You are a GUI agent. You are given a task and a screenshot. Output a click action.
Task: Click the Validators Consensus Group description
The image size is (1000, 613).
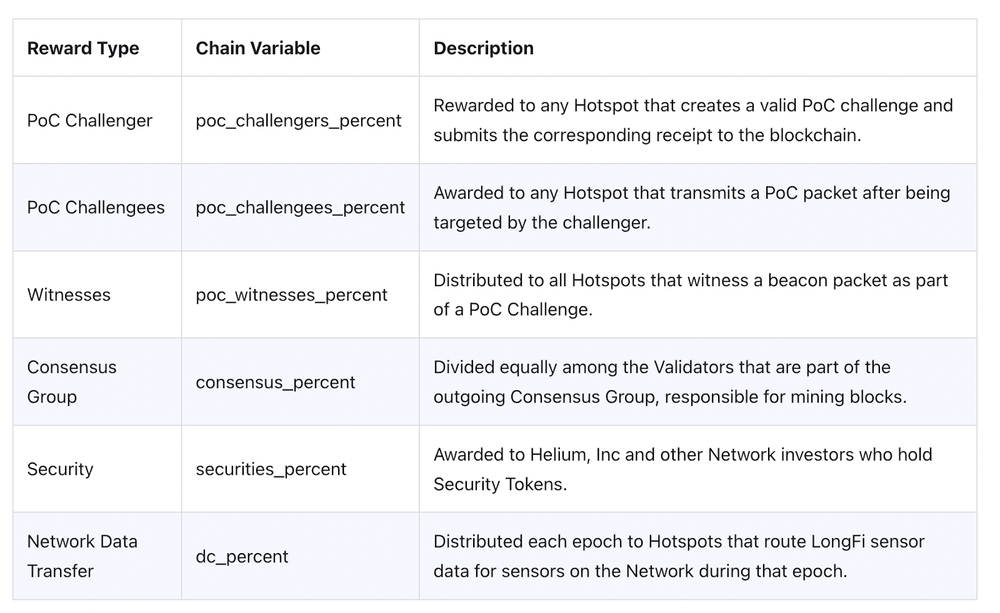(670, 382)
